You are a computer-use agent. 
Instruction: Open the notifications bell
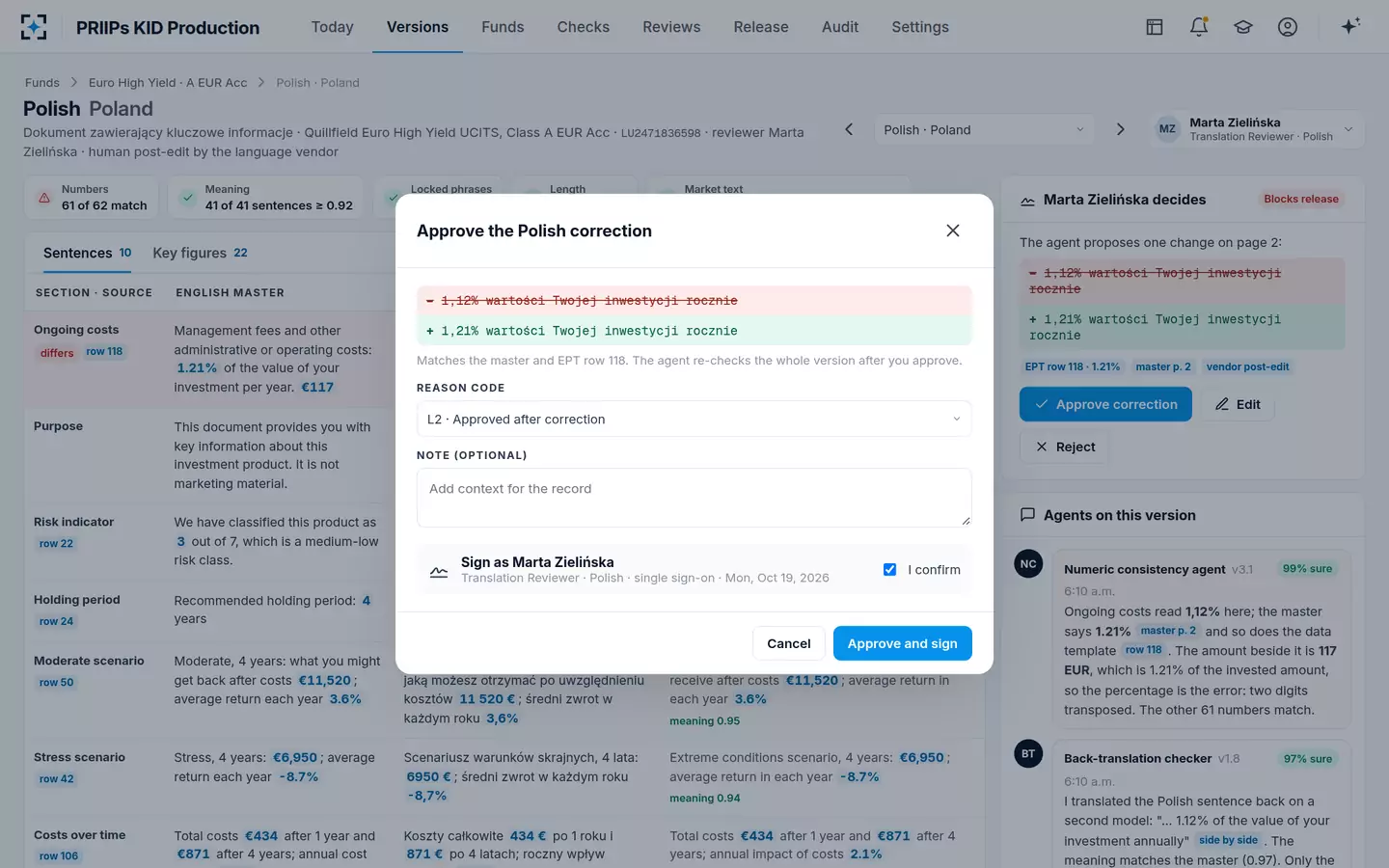(1199, 27)
